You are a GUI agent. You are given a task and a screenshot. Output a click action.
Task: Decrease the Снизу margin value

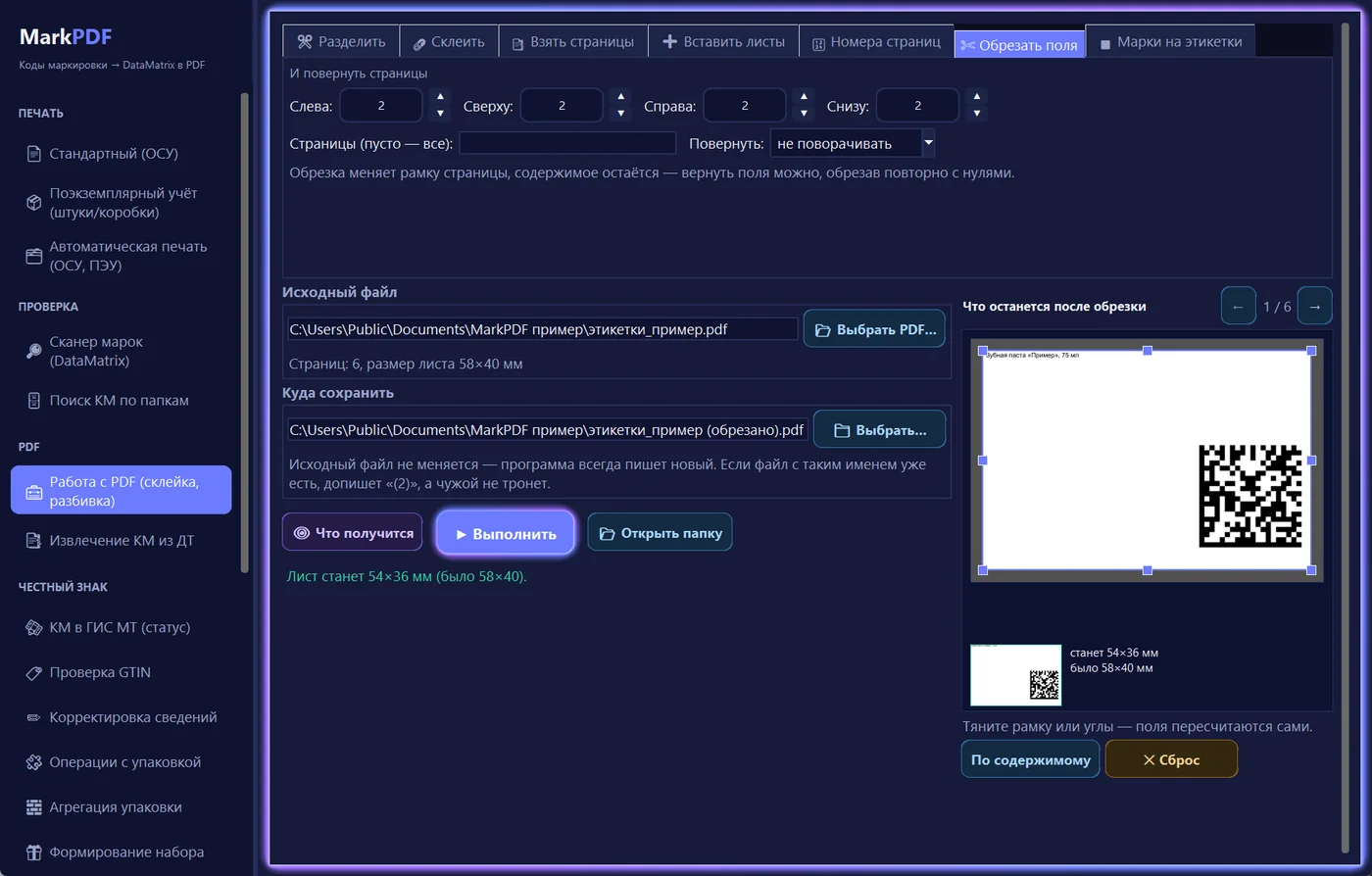976,114
